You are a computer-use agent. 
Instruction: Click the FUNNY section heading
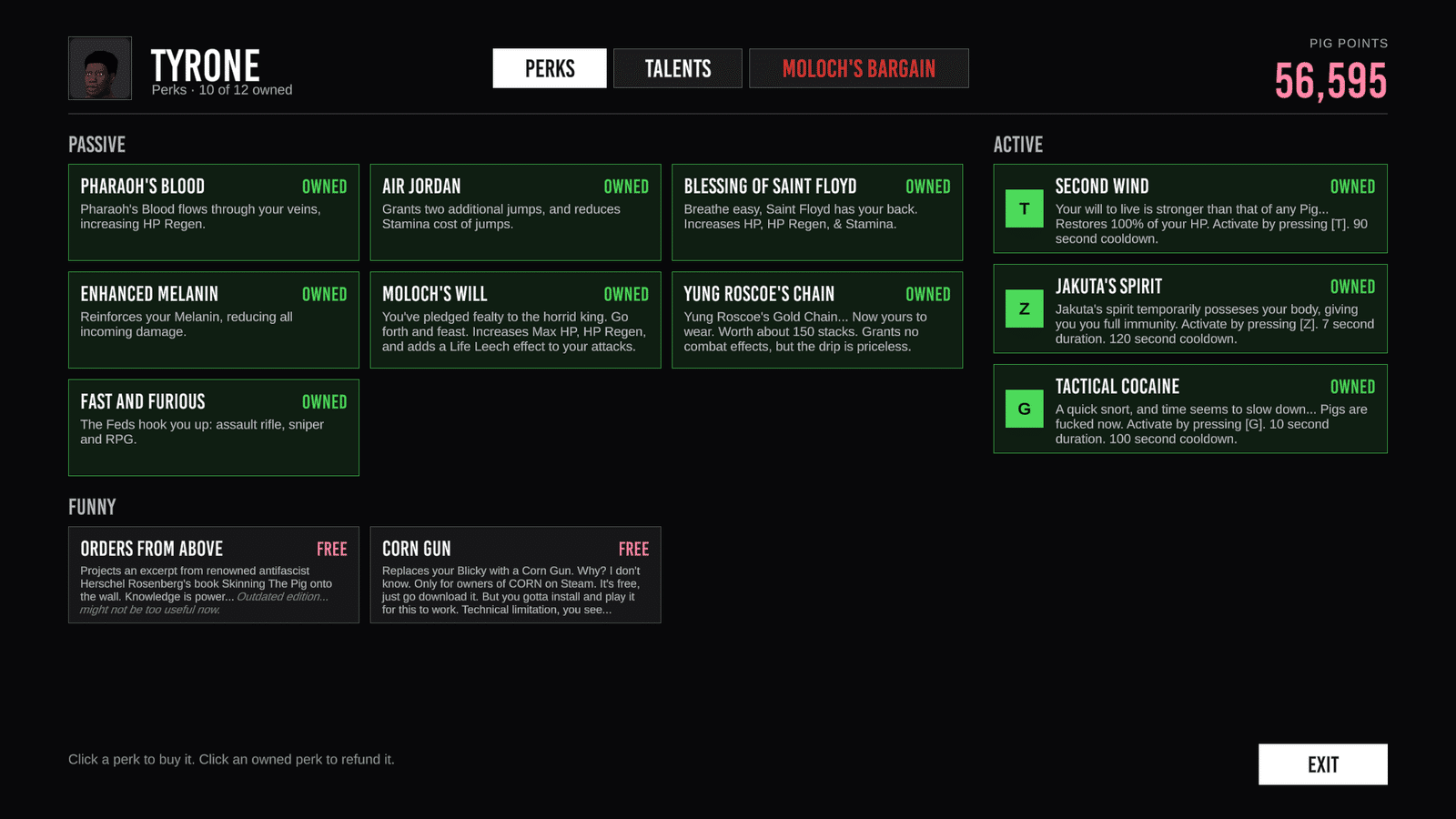click(x=92, y=507)
